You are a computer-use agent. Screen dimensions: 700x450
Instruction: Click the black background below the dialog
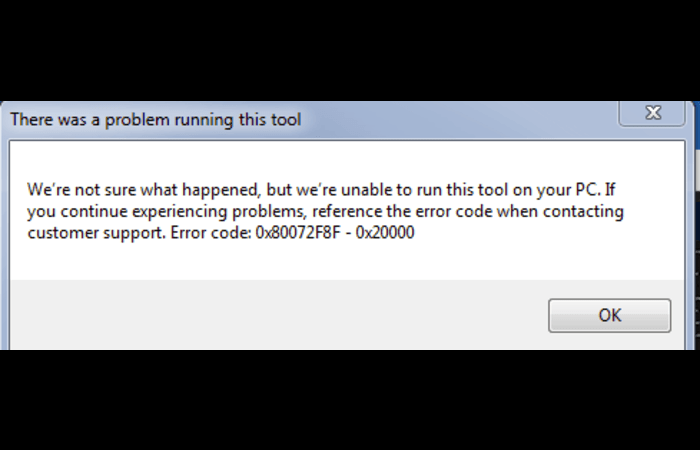click(x=350, y=400)
